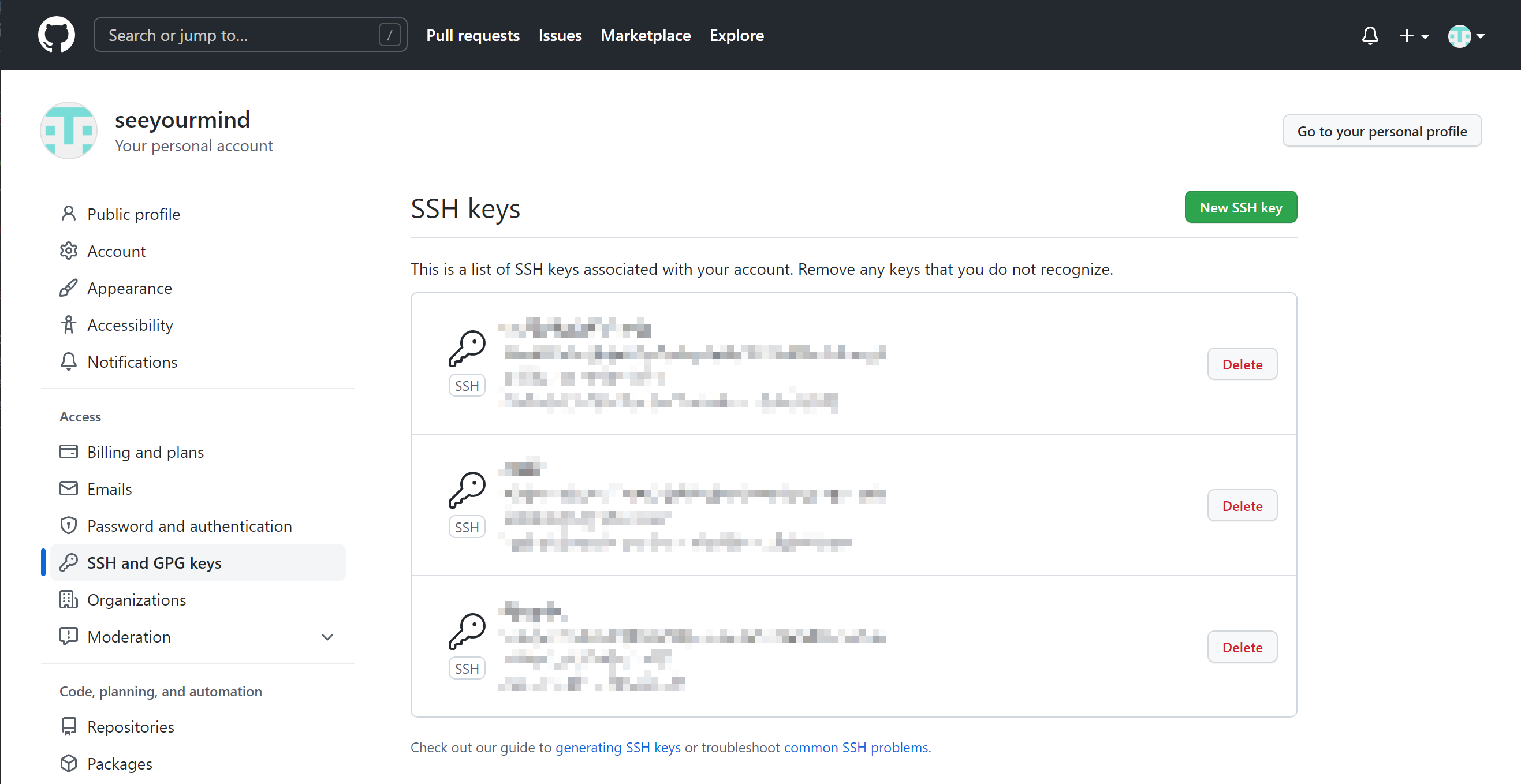Open the plus create-new dropdown

tap(1414, 35)
